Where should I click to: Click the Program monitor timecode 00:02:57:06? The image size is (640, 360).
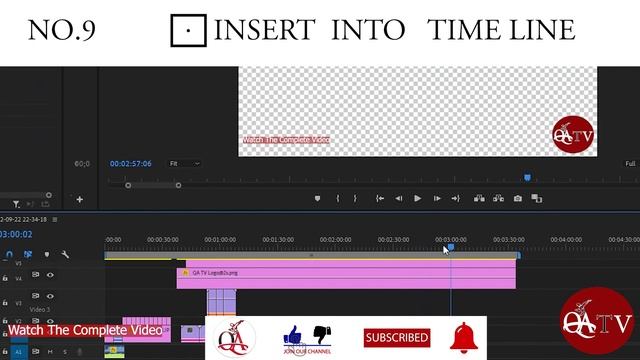tap(131, 164)
